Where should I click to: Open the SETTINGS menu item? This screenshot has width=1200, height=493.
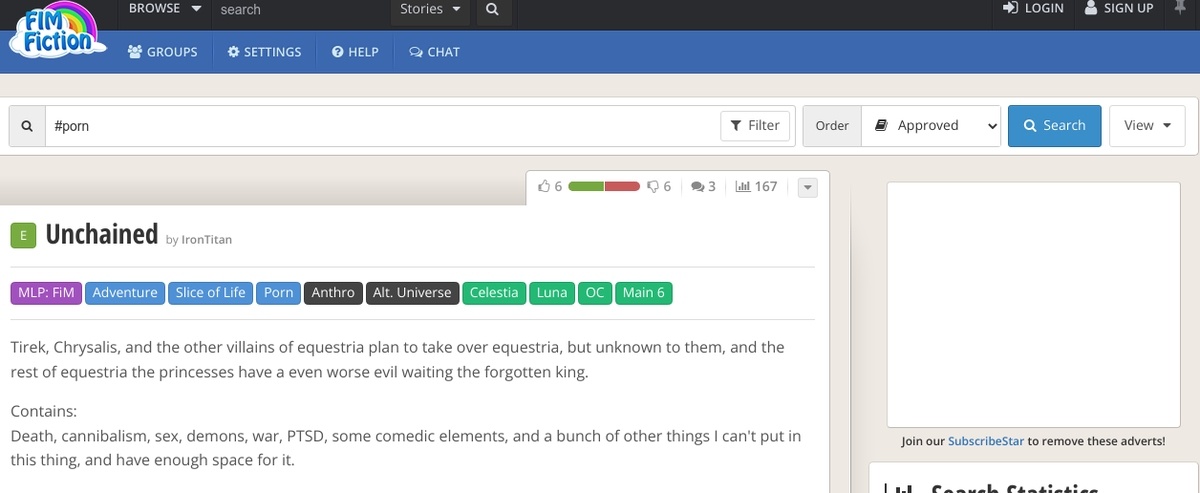pyautogui.click(x=264, y=52)
